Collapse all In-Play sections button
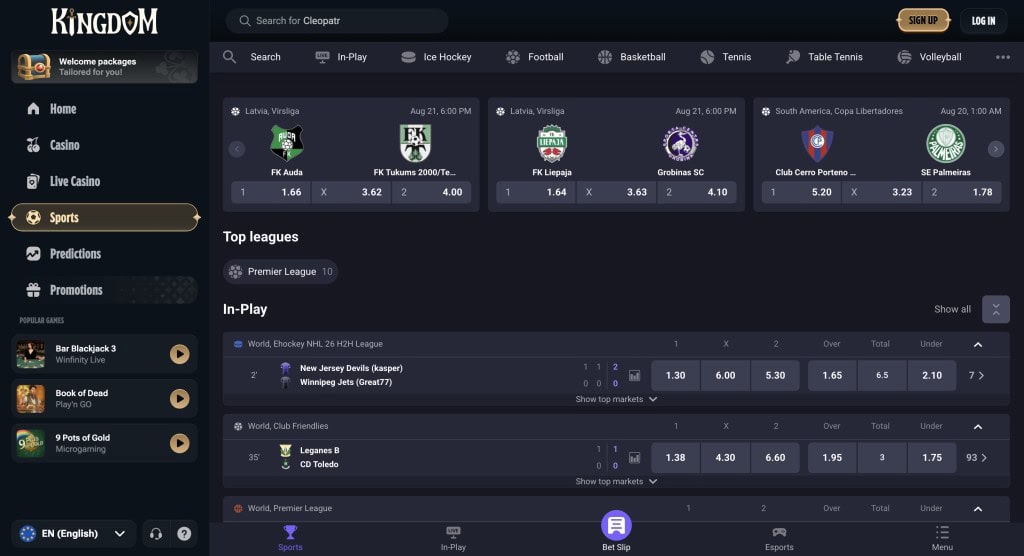The image size is (1024, 556). click(x=996, y=310)
